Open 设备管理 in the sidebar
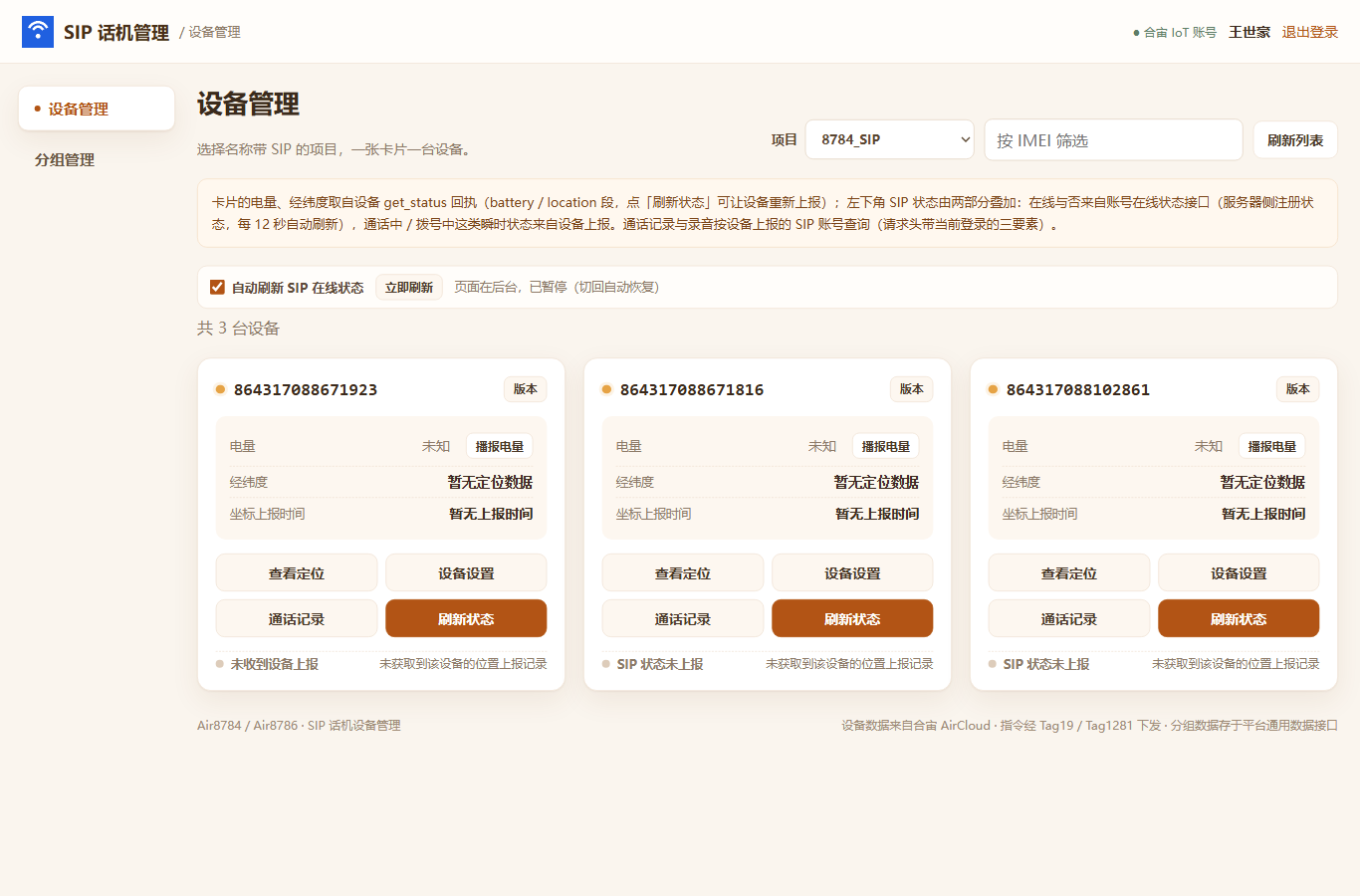 point(97,109)
